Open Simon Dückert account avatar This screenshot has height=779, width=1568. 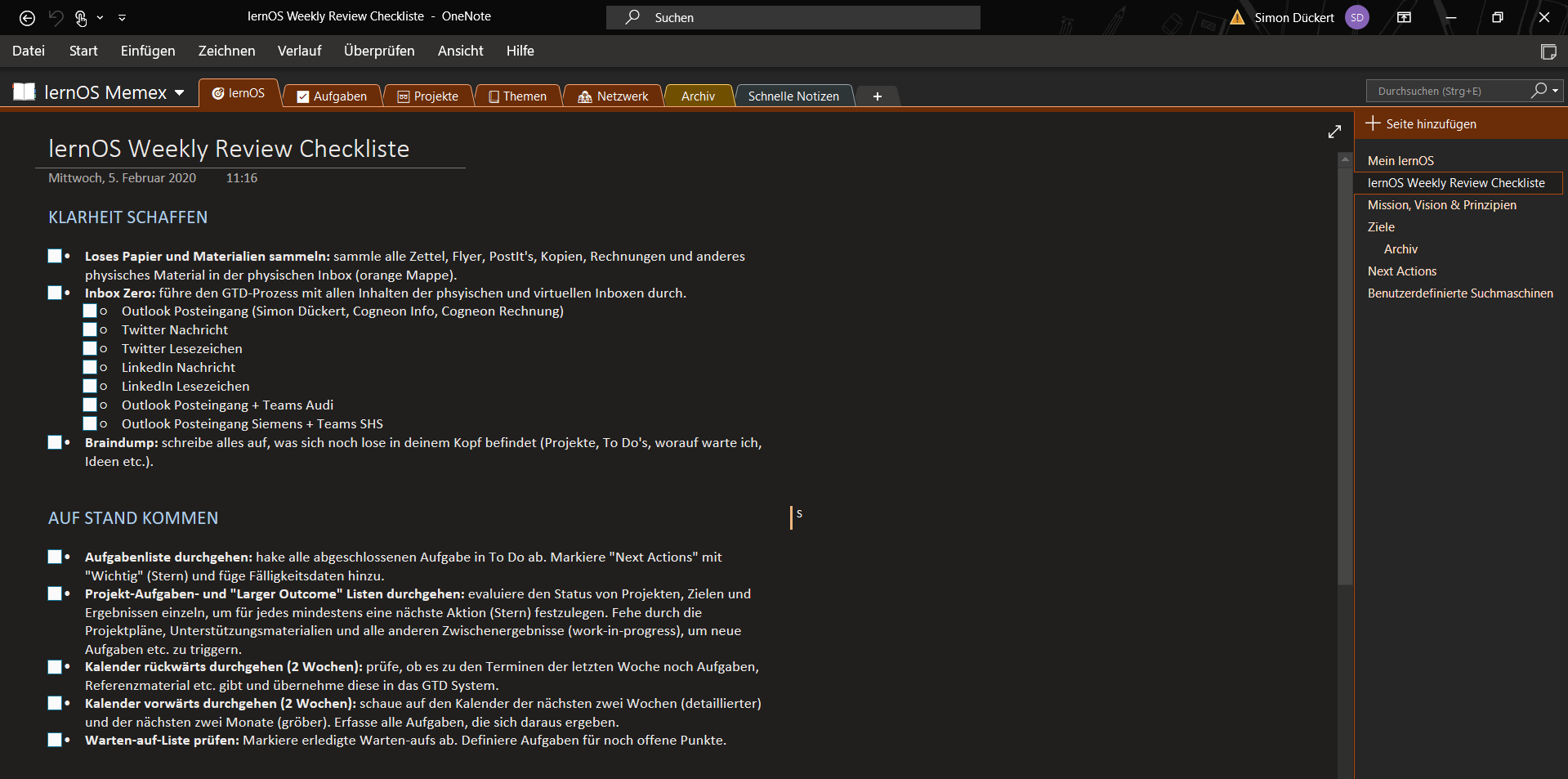tap(1356, 17)
